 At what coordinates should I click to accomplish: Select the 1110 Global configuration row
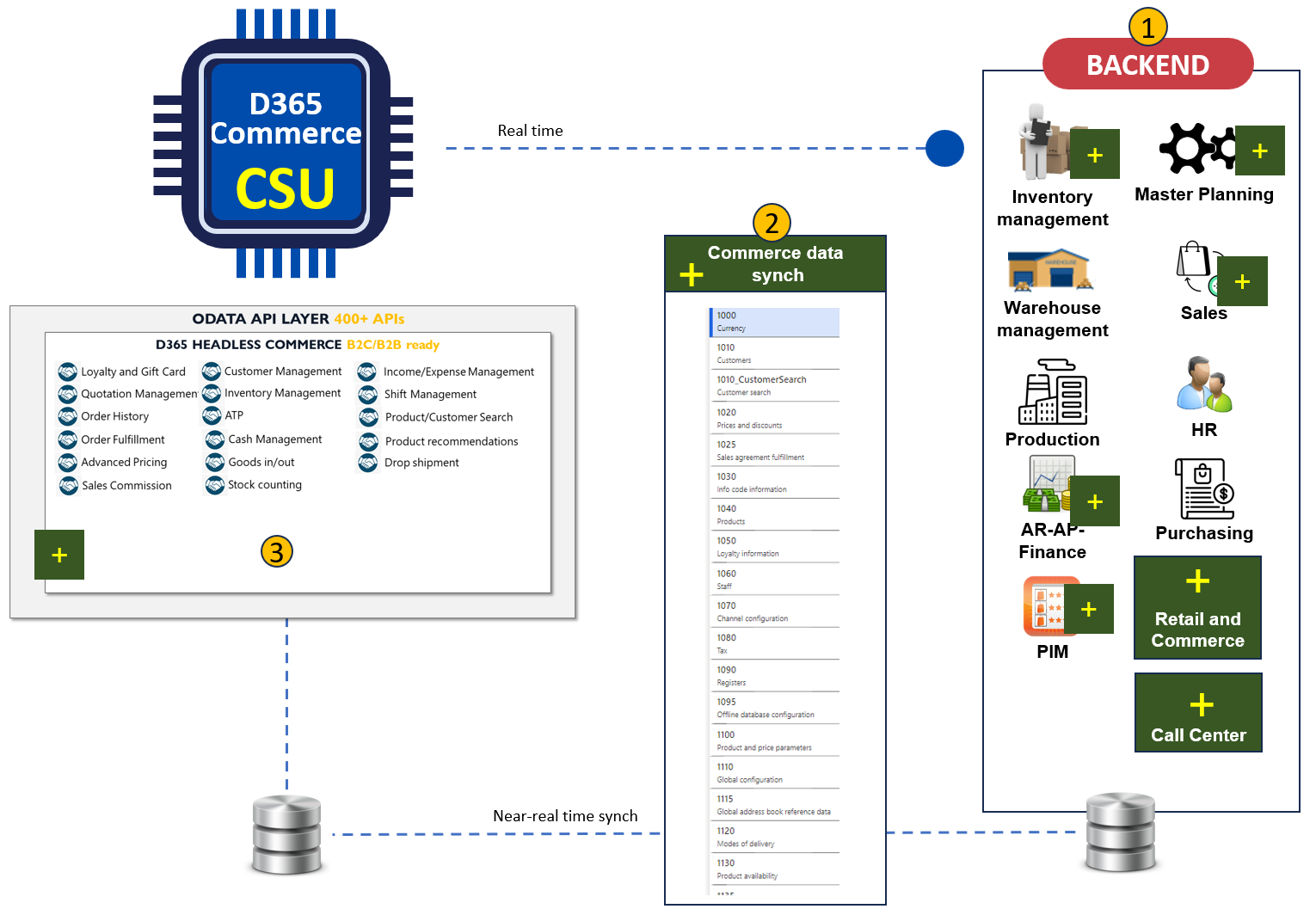(x=774, y=773)
